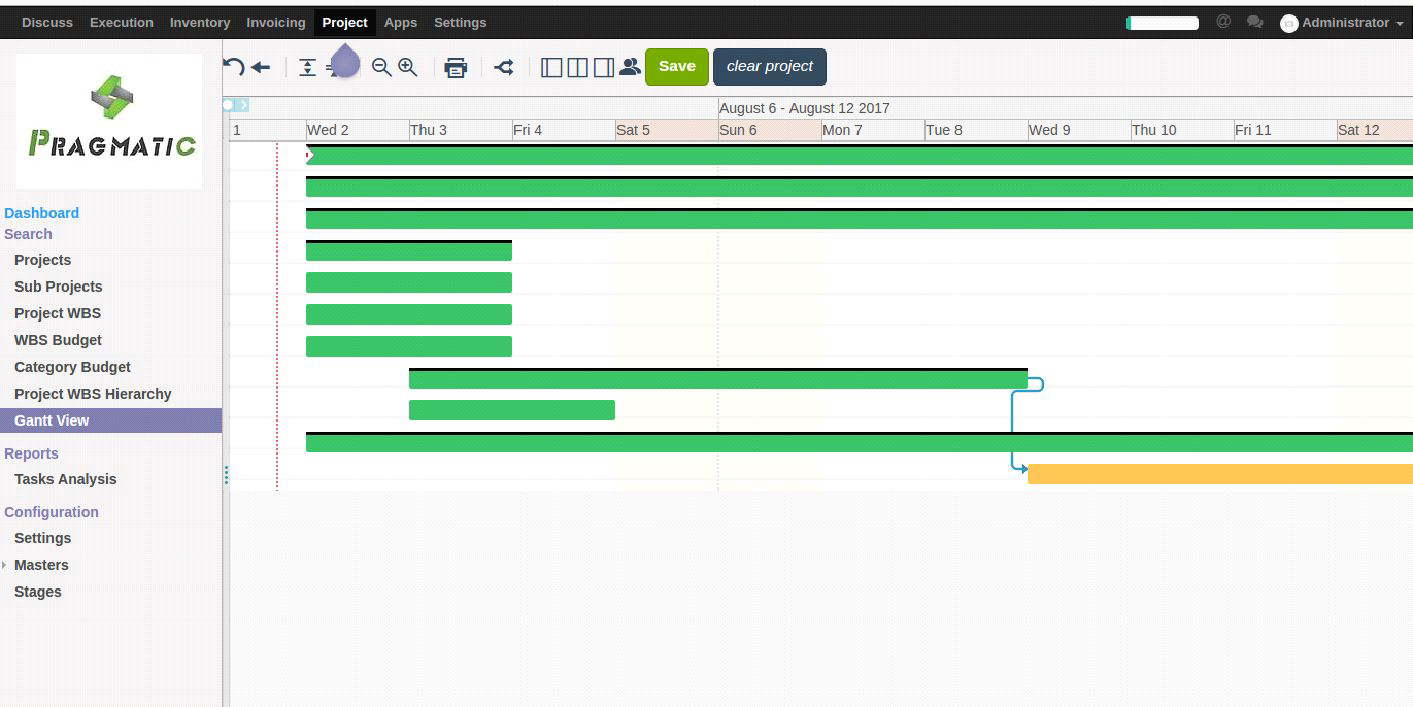Viewport: 1413px width, 707px height.
Task: Zoom in the Gantt timeline
Action: [408, 67]
